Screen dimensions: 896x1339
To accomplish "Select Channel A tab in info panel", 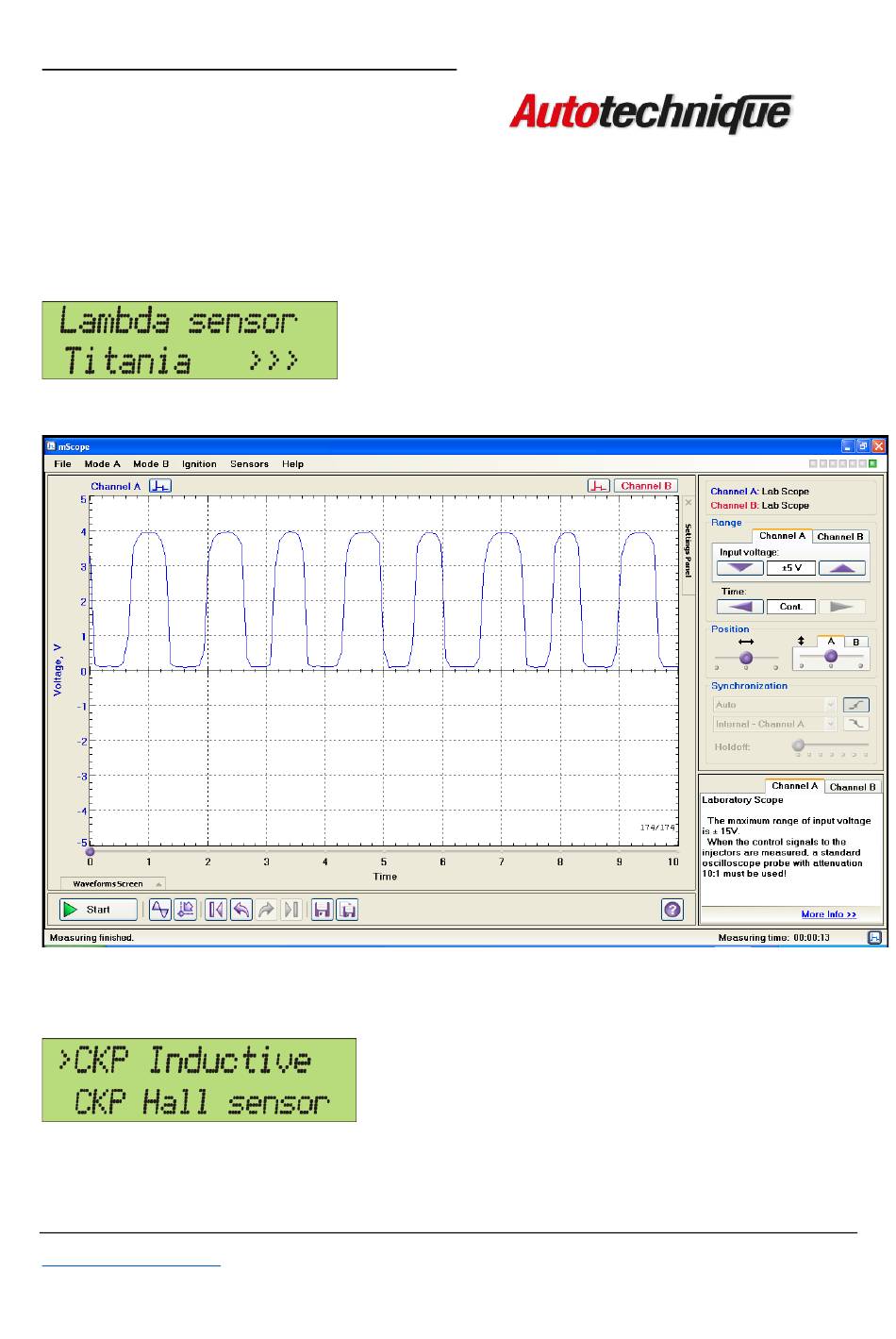I will 794,786.
